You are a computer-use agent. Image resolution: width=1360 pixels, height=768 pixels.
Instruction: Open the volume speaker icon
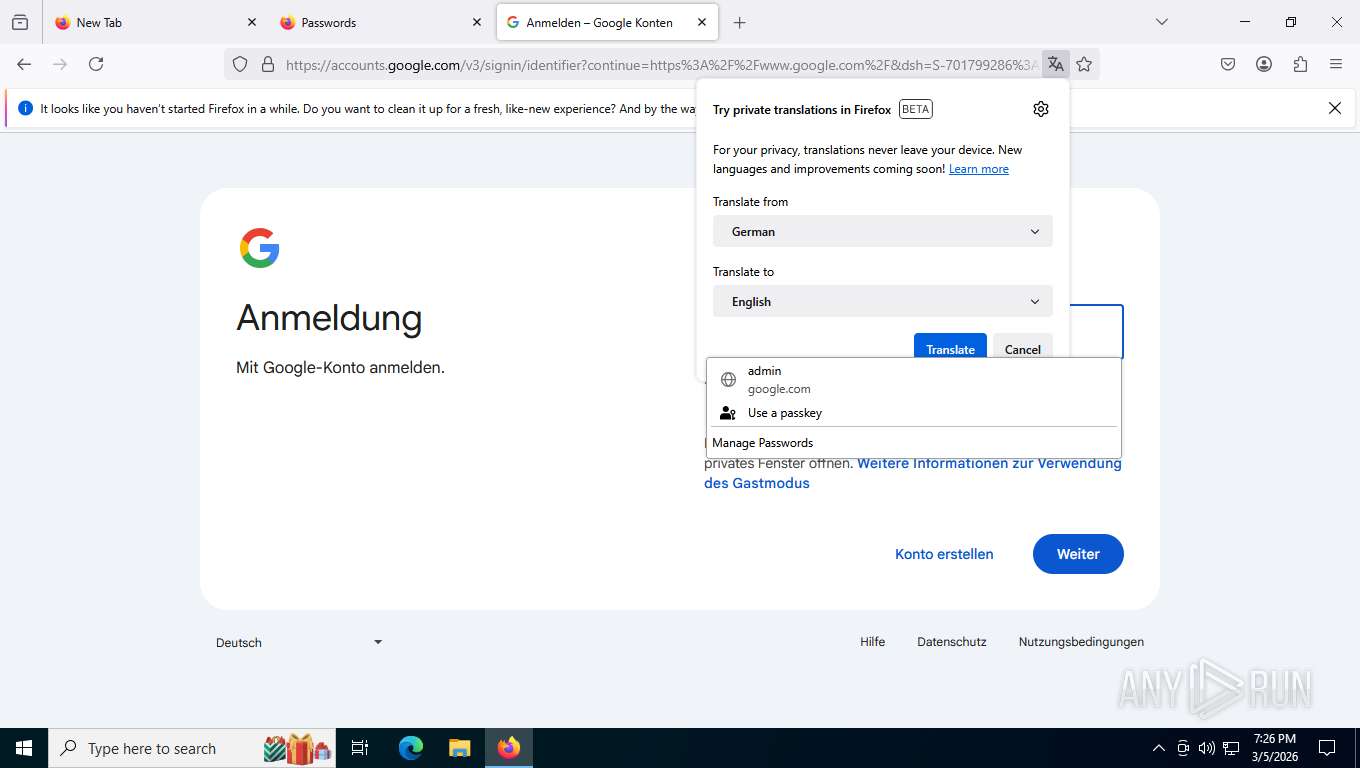(1207, 748)
